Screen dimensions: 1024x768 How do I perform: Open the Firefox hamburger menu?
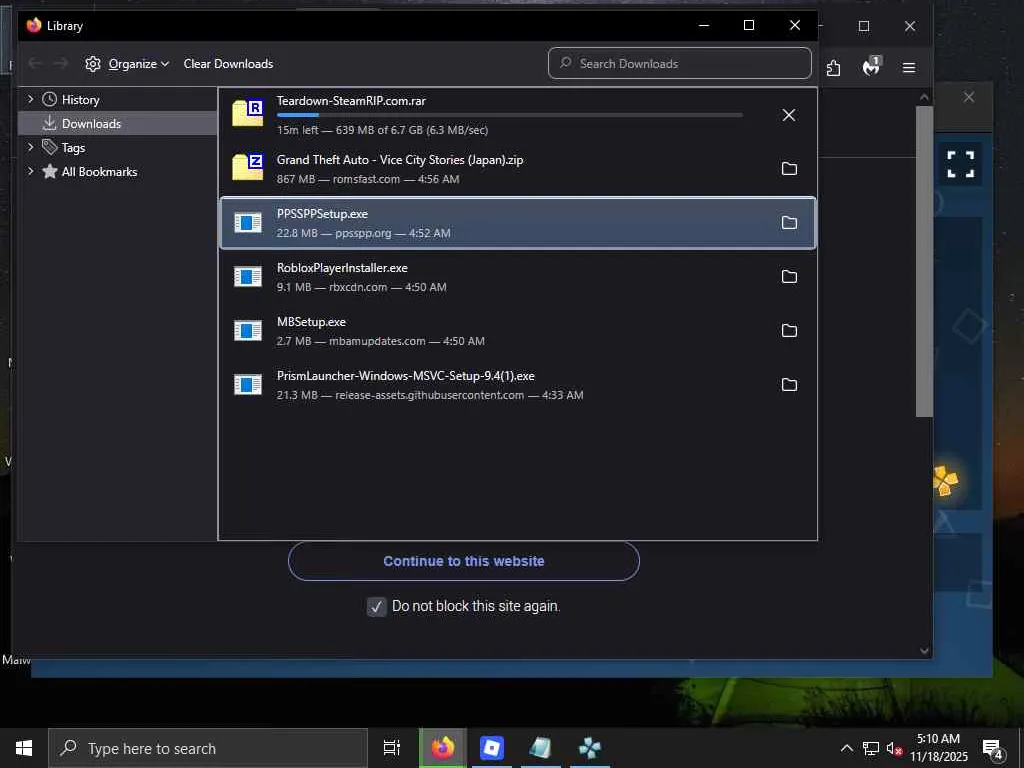coord(908,68)
